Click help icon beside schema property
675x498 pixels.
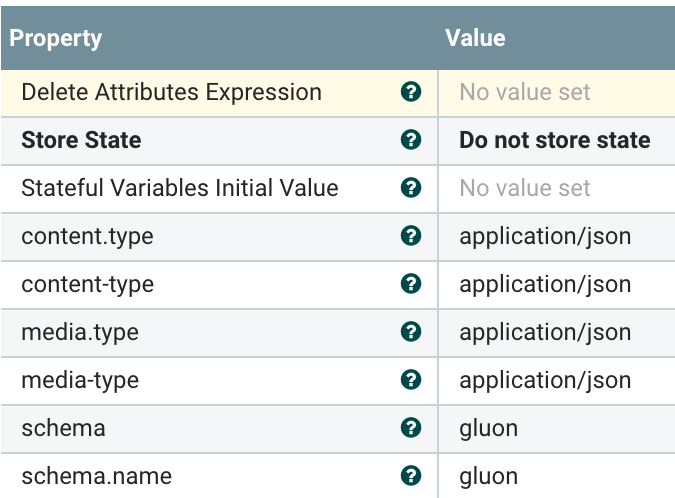click(x=410, y=428)
